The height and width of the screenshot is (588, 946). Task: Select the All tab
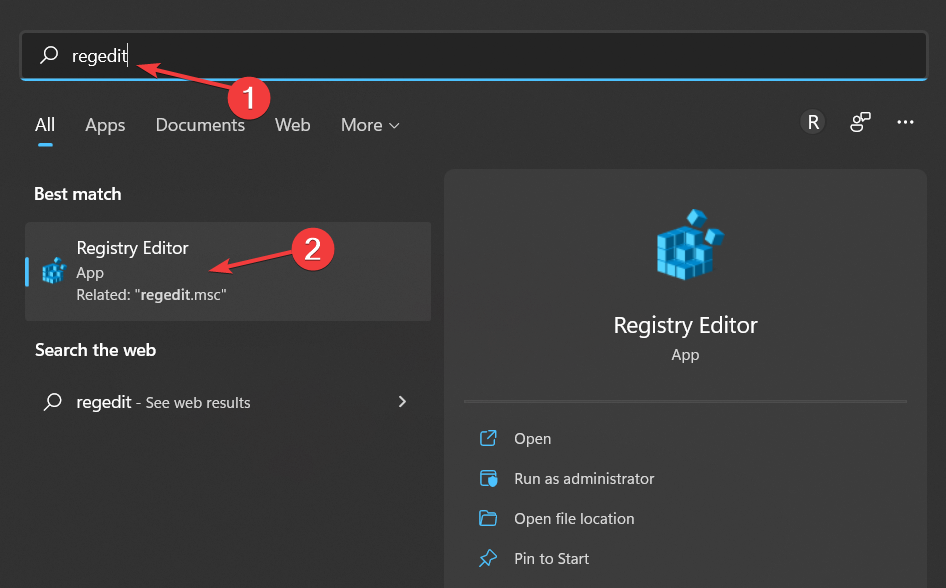(45, 125)
